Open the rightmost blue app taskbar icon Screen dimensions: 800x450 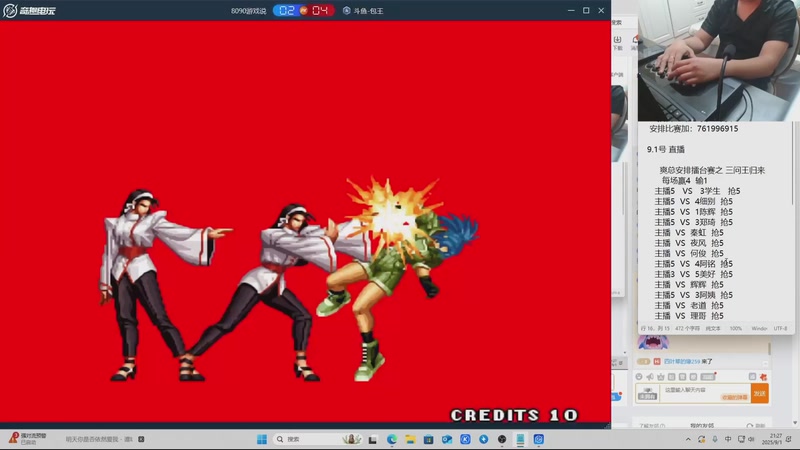click(539, 439)
